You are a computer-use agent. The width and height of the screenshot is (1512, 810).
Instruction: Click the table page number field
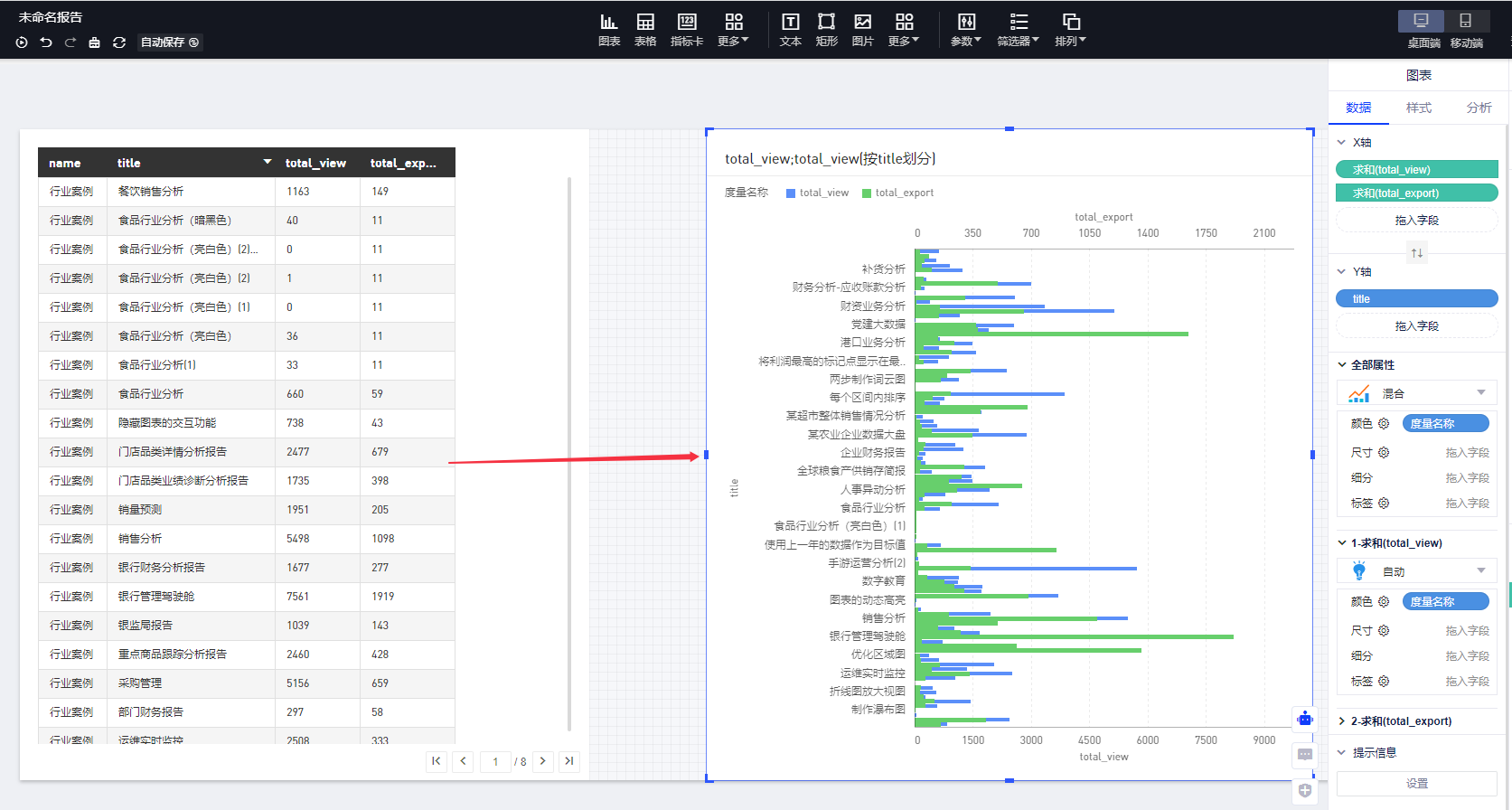495,762
